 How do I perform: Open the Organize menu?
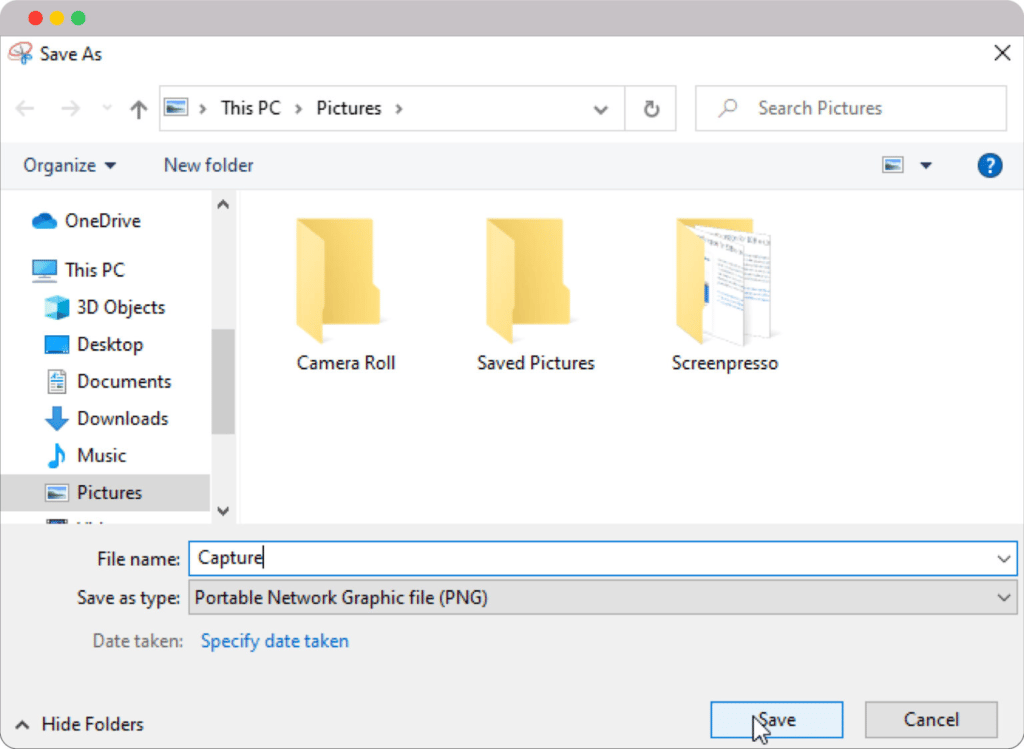point(69,166)
